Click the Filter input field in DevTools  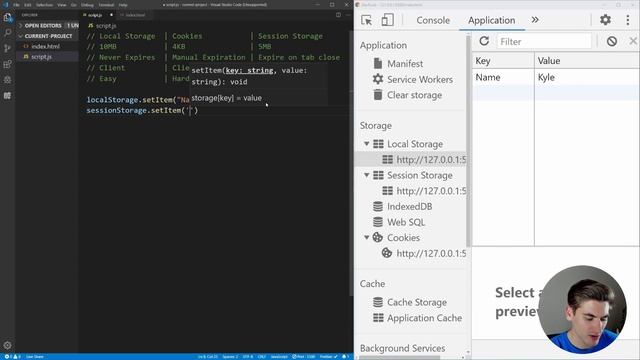click(544, 41)
